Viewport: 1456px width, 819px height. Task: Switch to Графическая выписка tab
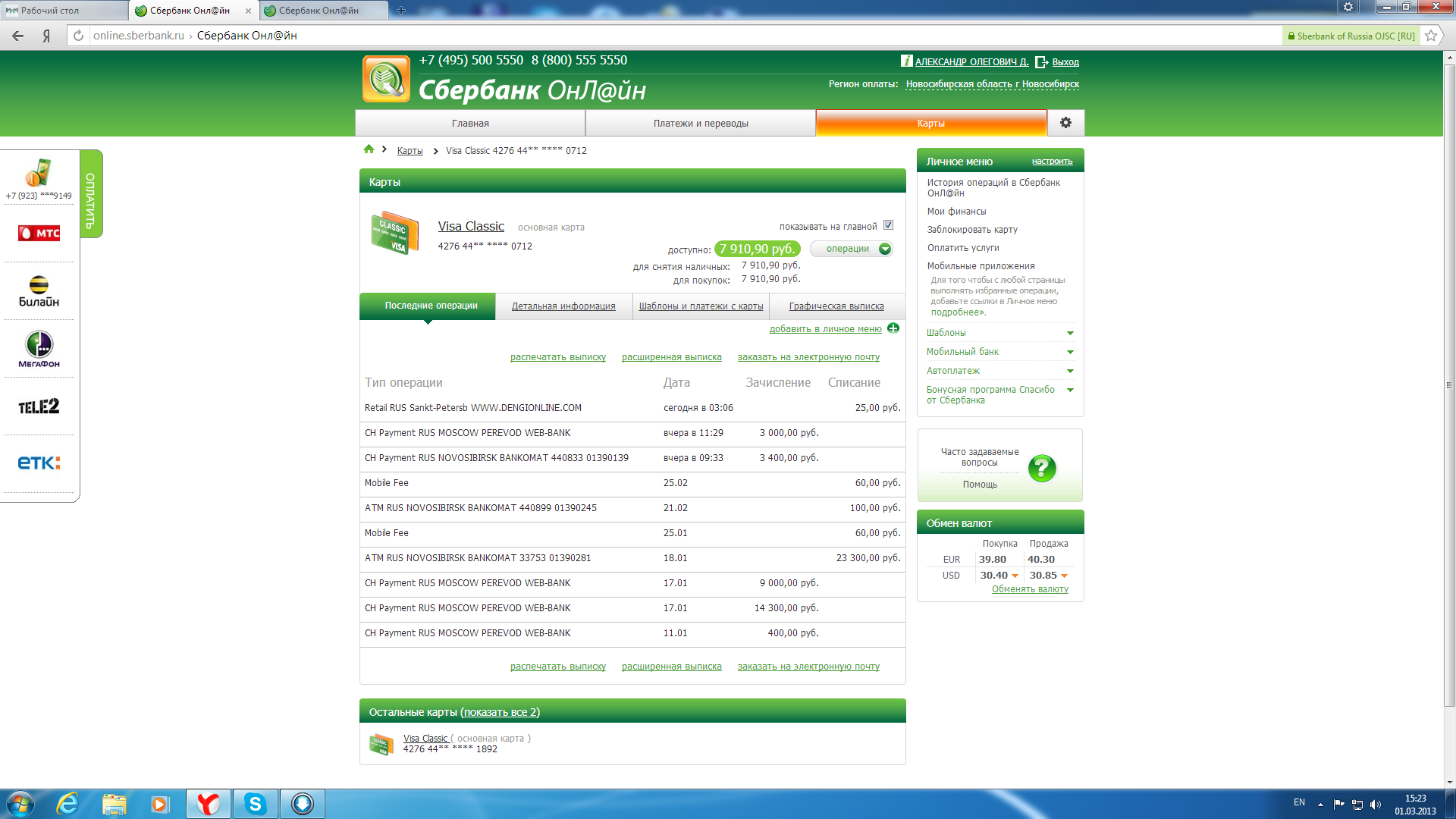(836, 306)
